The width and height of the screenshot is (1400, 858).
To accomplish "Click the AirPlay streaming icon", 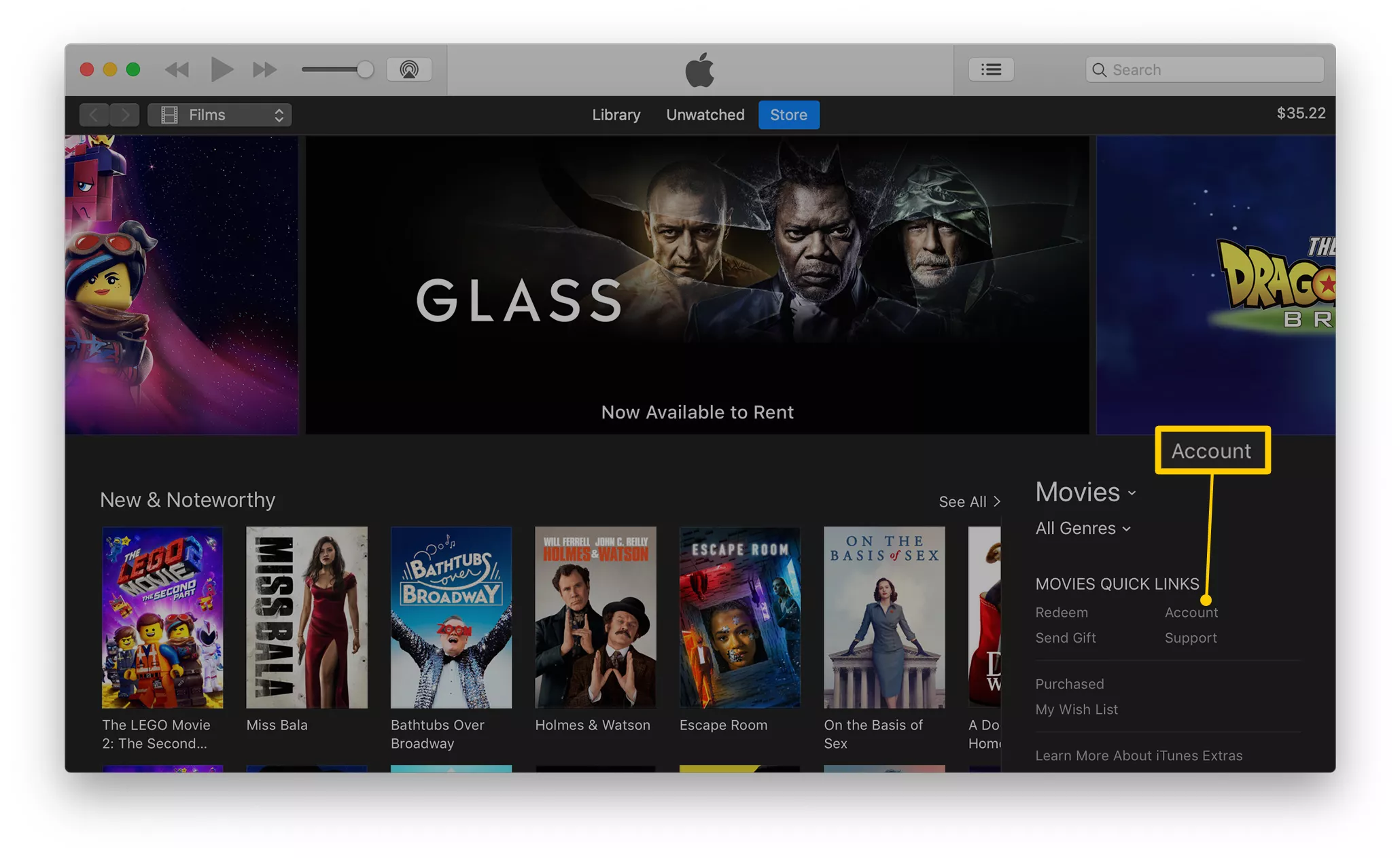I will pyautogui.click(x=408, y=69).
